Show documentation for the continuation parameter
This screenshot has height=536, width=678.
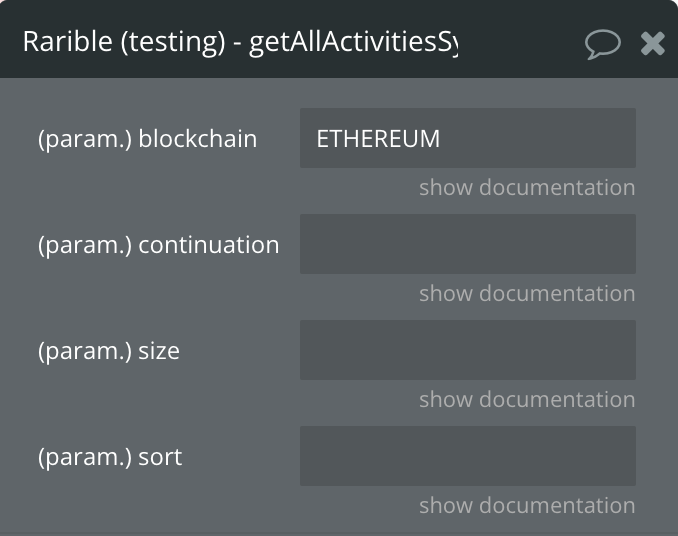527,293
